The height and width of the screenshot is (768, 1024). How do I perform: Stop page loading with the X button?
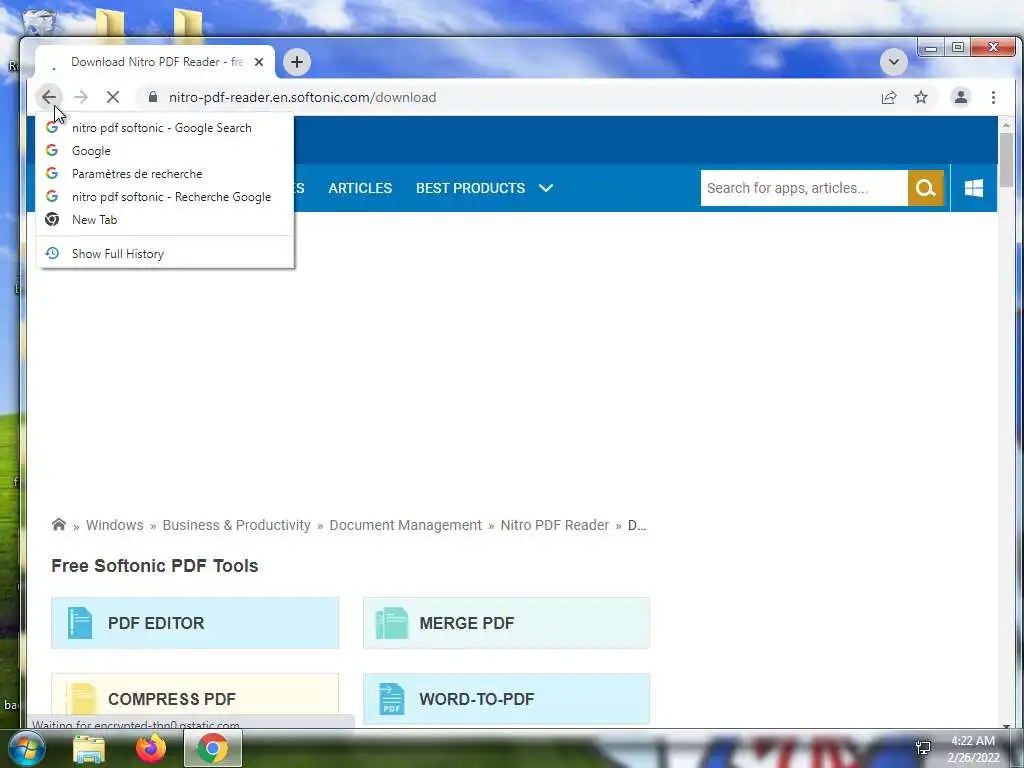pos(112,97)
